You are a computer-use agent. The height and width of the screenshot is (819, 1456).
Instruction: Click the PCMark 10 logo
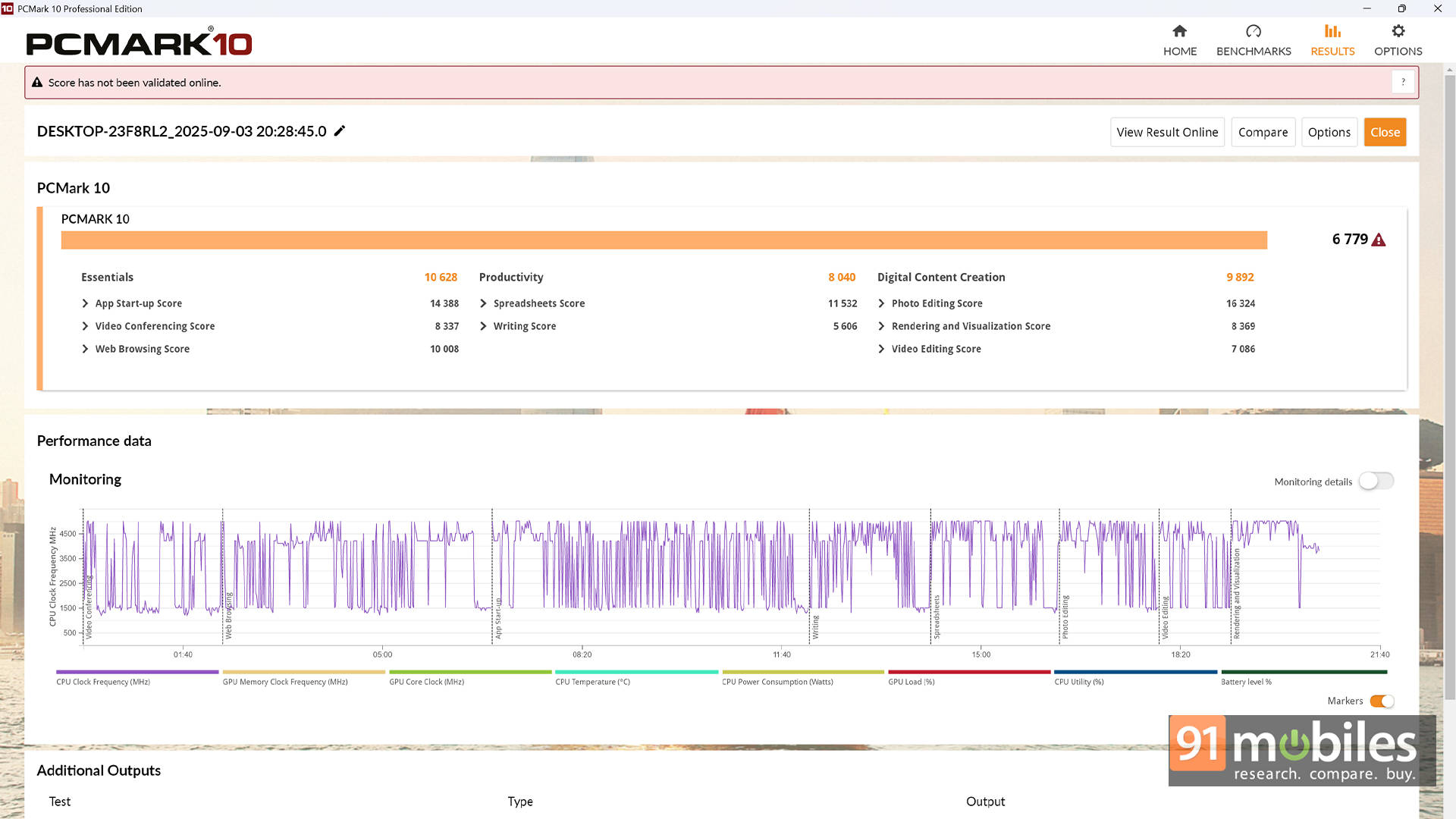[139, 43]
